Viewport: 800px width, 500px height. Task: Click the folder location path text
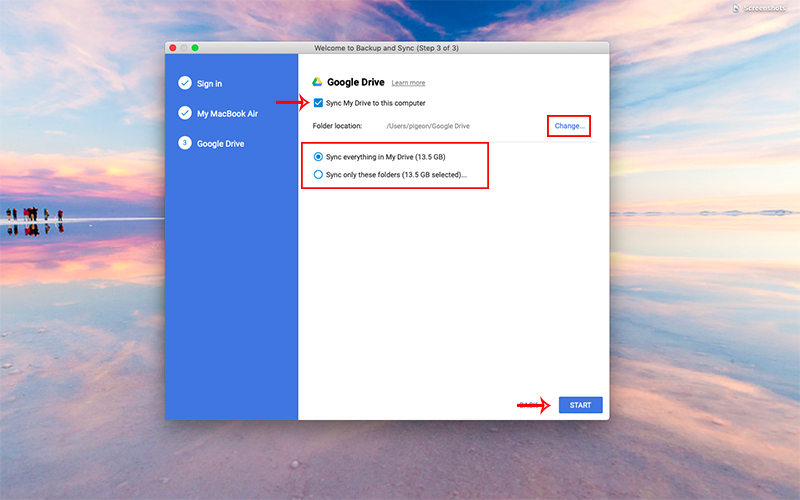[428, 126]
